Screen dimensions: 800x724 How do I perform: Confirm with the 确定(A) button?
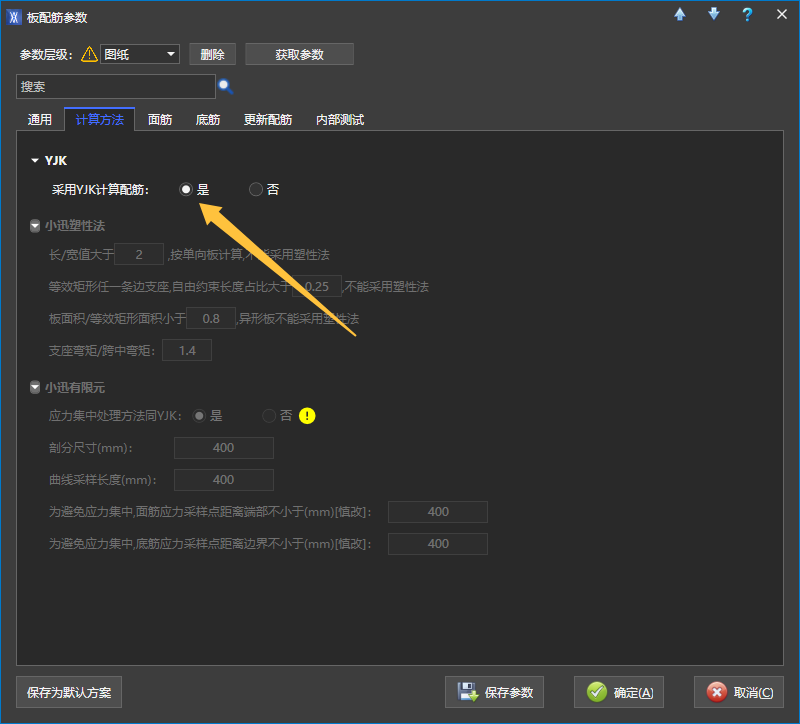pyautogui.click(x=619, y=692)
